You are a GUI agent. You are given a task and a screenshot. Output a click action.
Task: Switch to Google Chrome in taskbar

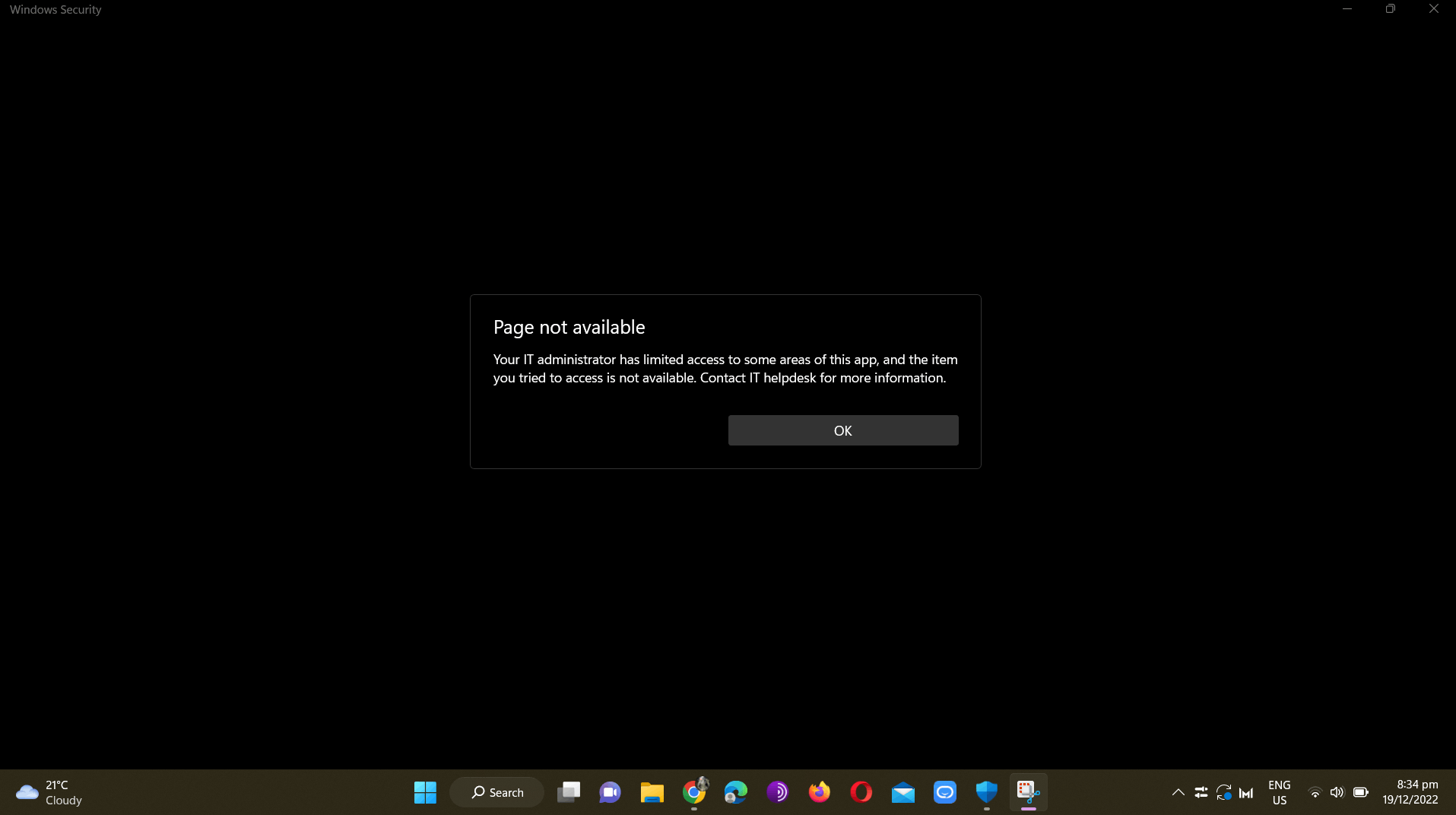694,792
